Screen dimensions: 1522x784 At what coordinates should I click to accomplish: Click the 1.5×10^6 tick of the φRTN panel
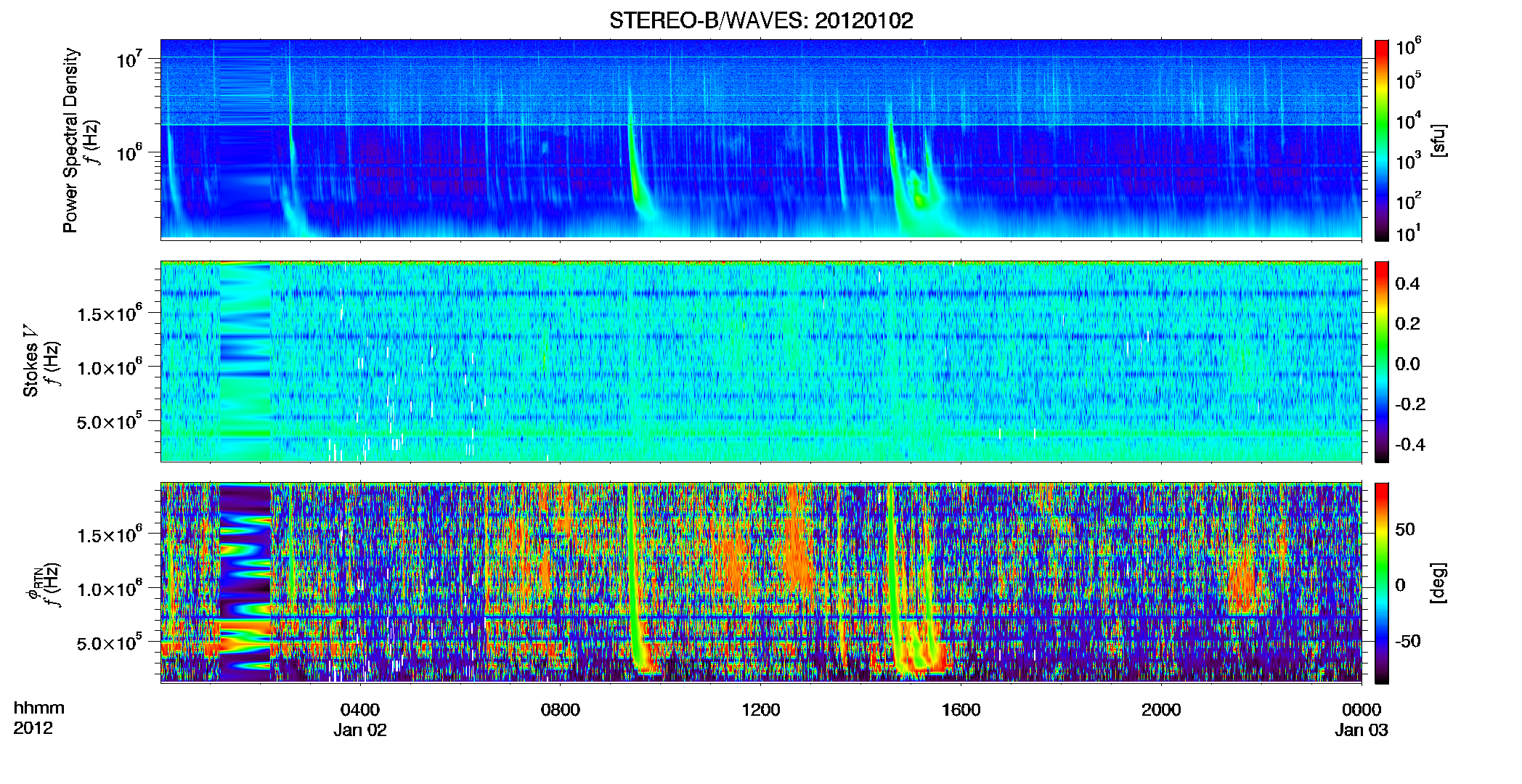click(110, 535)
